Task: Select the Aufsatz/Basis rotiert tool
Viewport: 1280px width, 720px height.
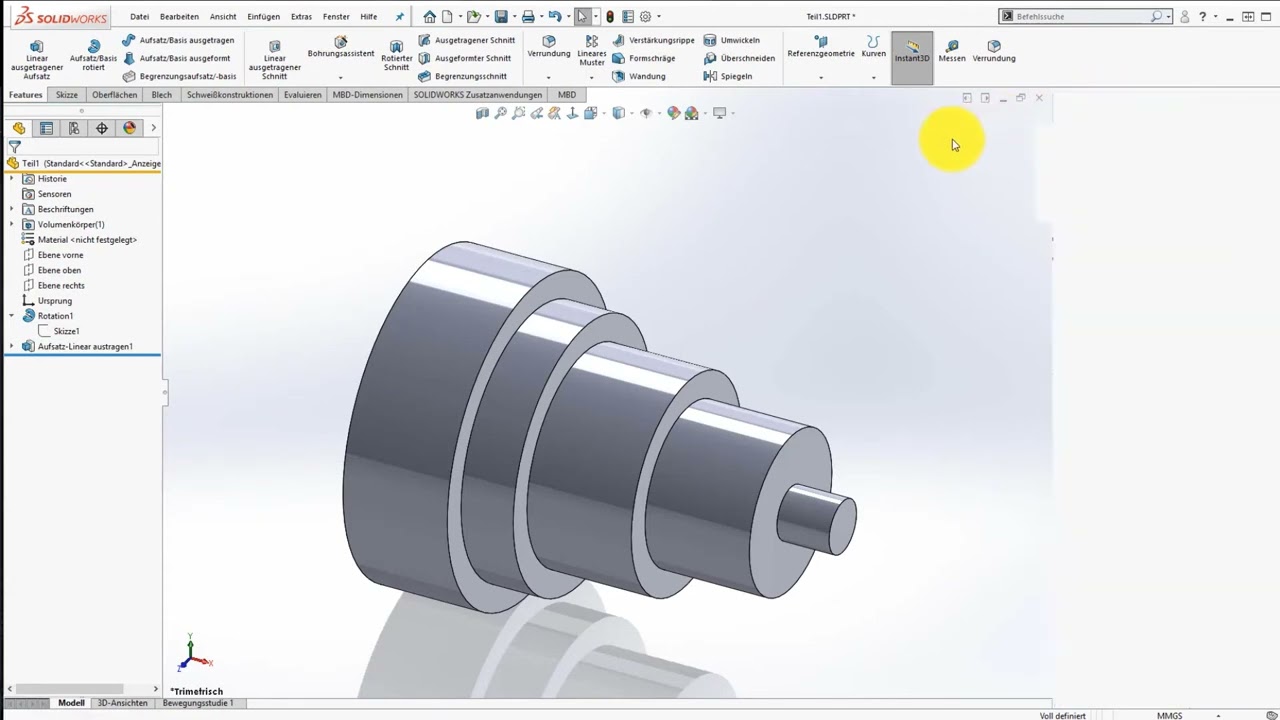Action: [93, 55]
